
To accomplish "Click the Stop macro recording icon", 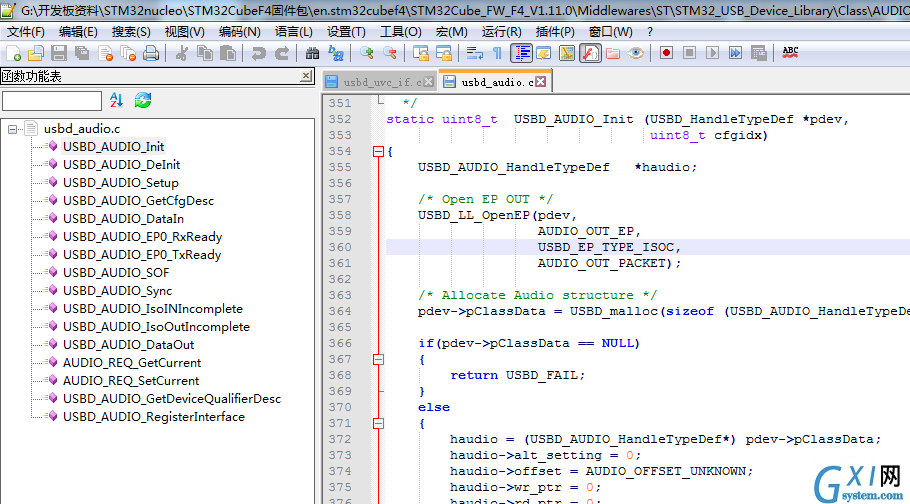I will click(x=689, y=53).
